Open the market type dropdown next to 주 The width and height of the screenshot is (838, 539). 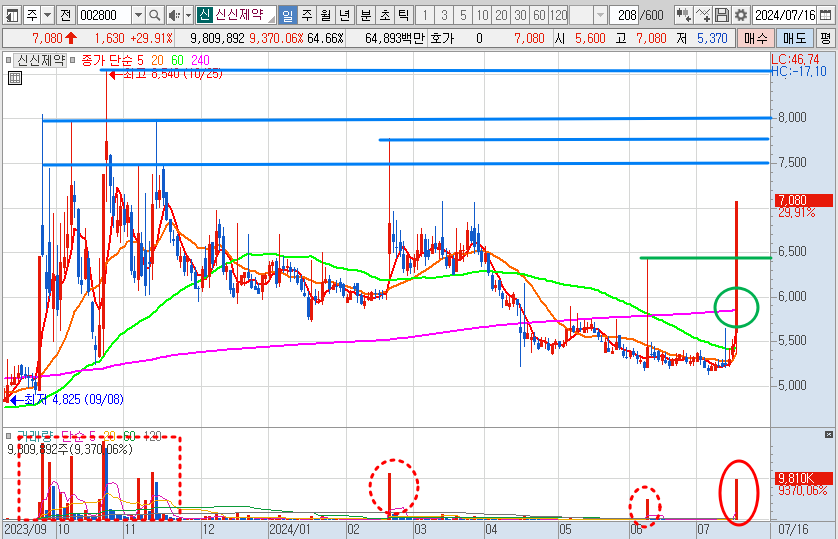coord(48,15)
